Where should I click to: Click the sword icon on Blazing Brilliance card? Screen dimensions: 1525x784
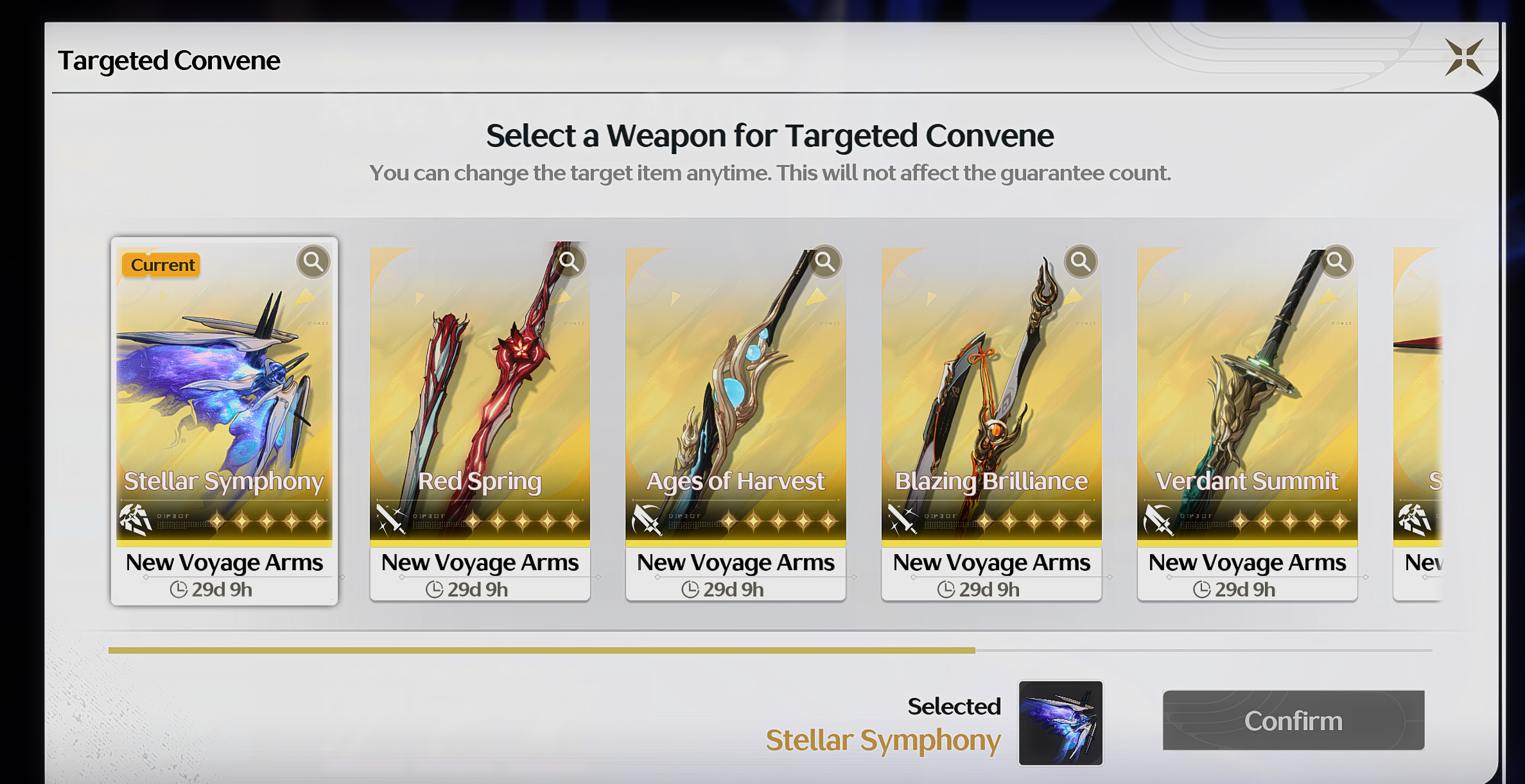(x=903, y=519)
